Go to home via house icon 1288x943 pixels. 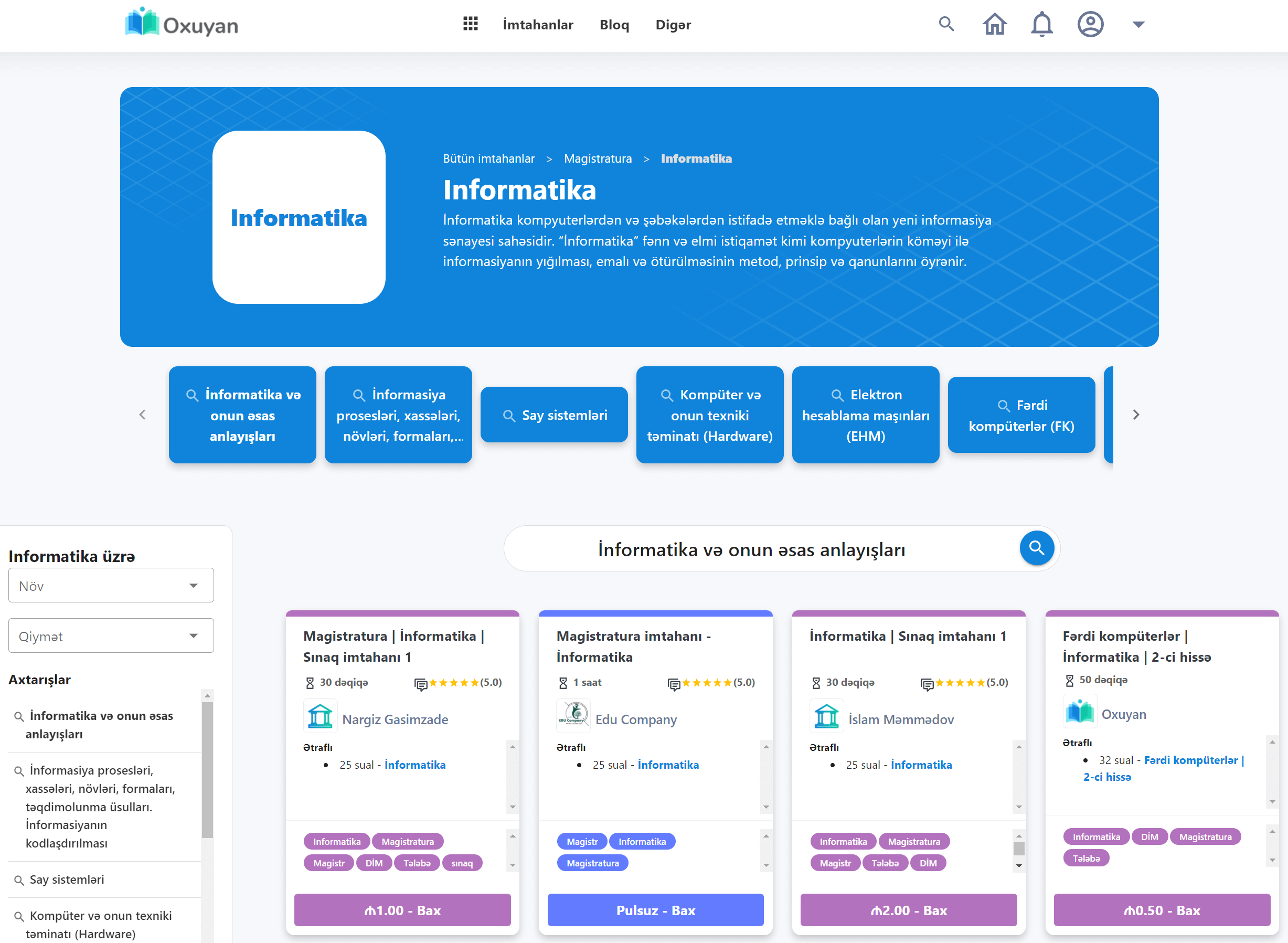[x=995, y=24]
